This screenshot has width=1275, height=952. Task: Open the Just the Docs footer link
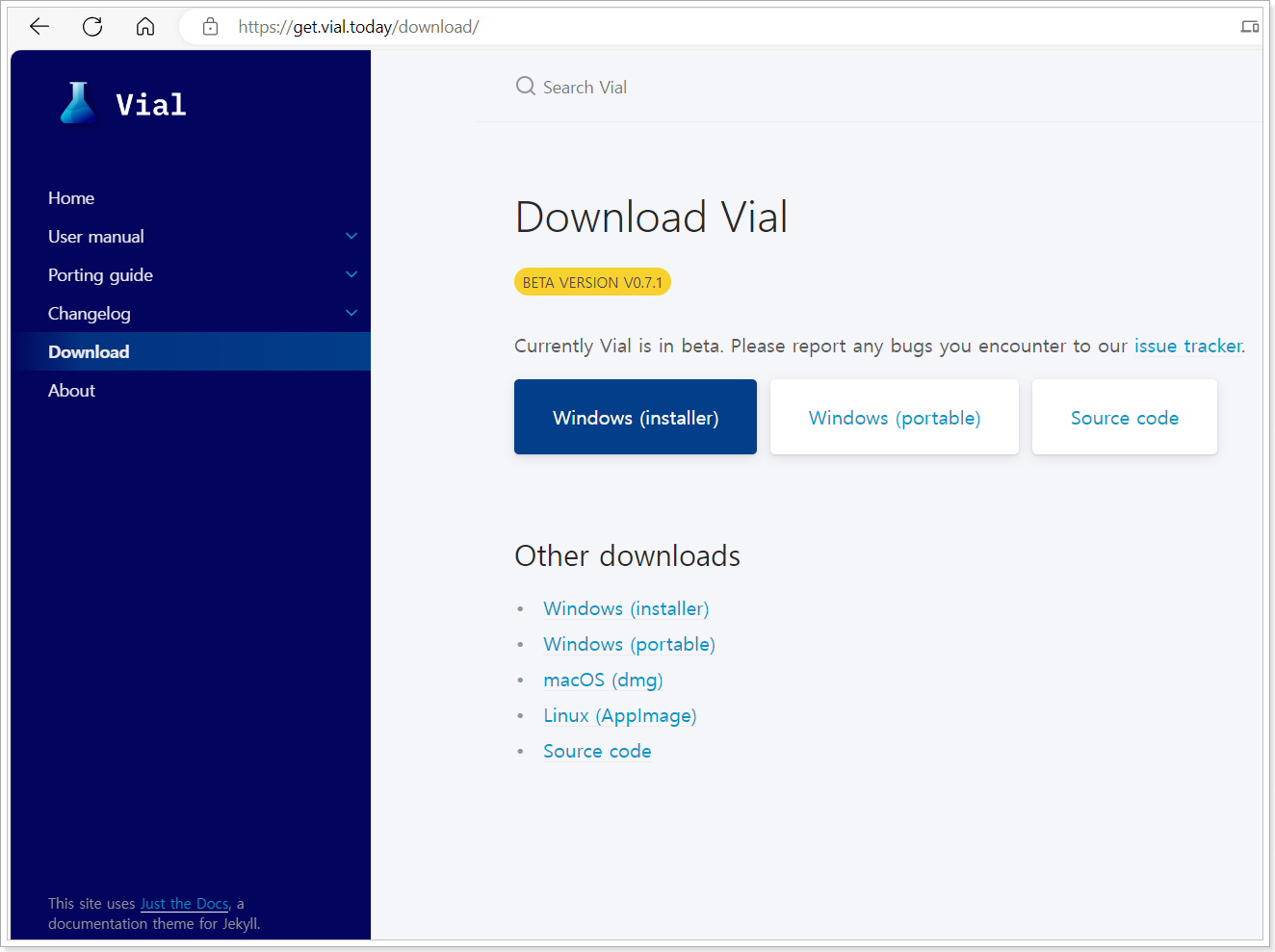(x=185, y=903)
